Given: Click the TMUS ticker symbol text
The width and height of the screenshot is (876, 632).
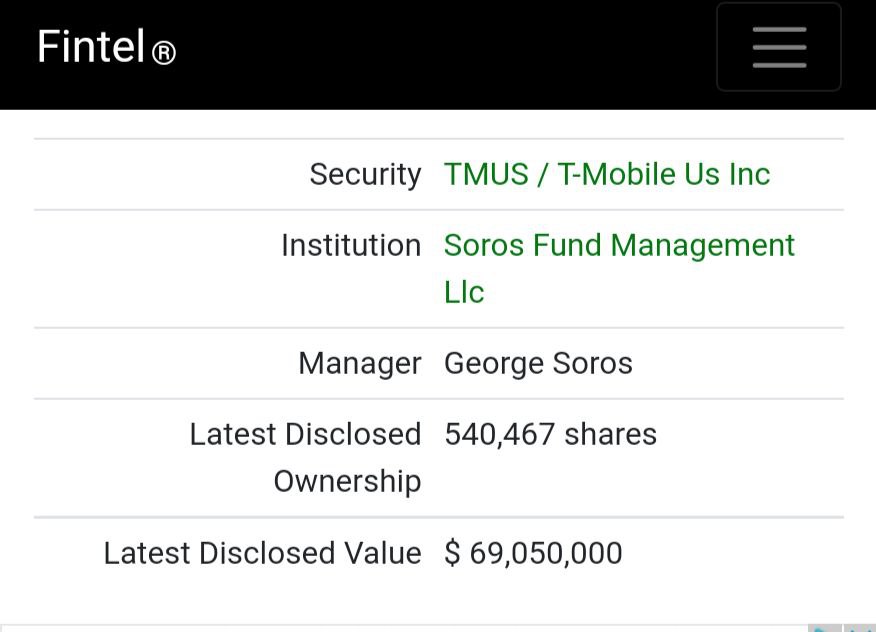Looking at the screenshot, I should click(x=486, y=174).
